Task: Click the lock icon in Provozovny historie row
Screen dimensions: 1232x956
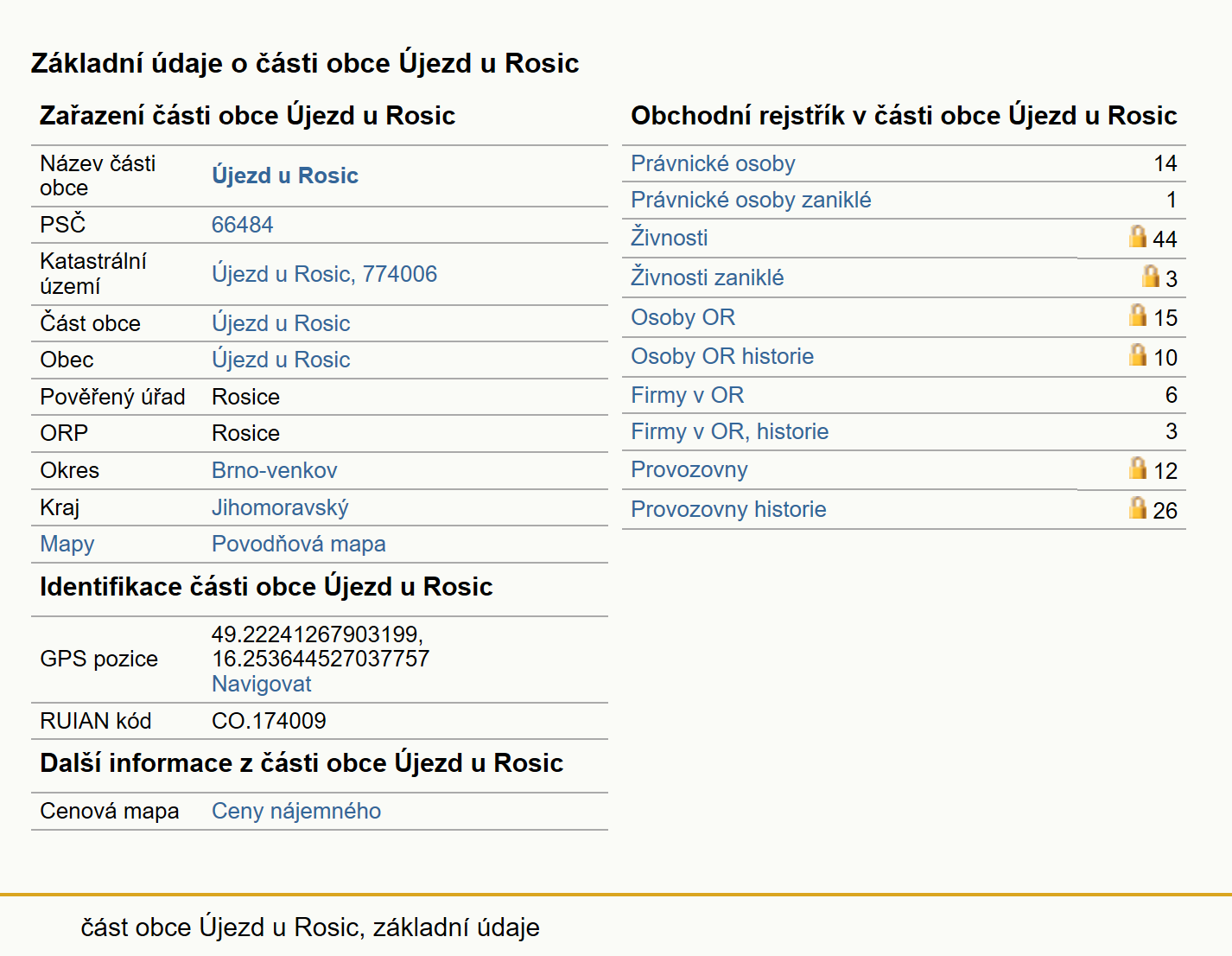Action: [1138, 507]
